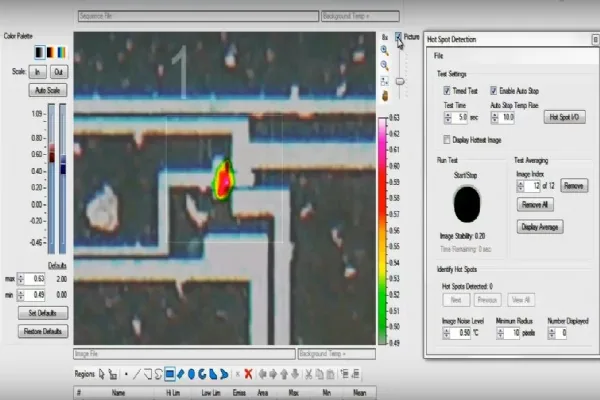Click the image zoom vertical slider handle
This screenshot has height=400, width=600.
[400, 82]
